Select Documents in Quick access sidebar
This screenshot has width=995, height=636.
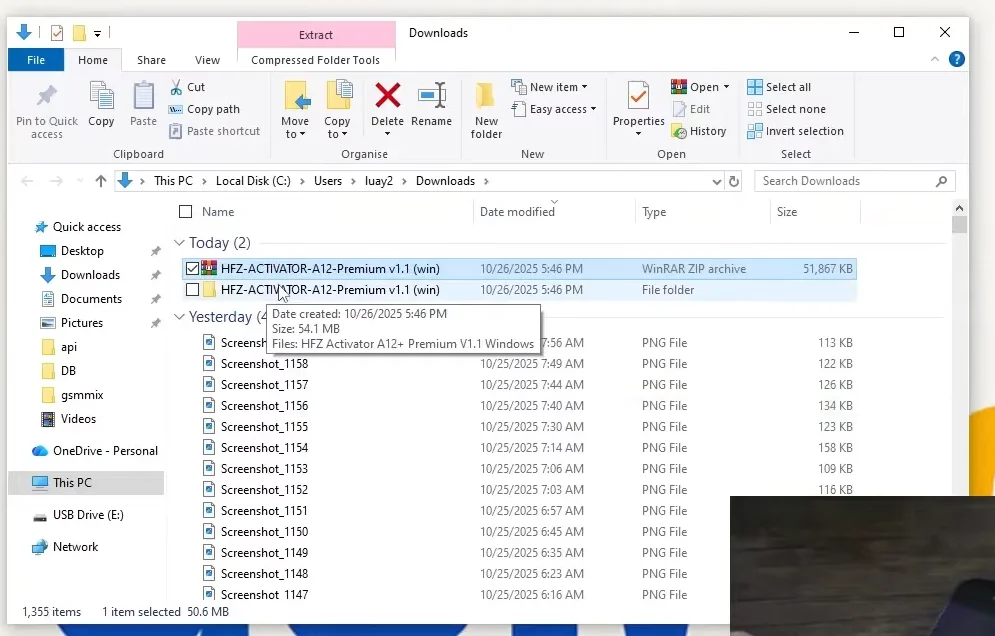pos(91,299)
